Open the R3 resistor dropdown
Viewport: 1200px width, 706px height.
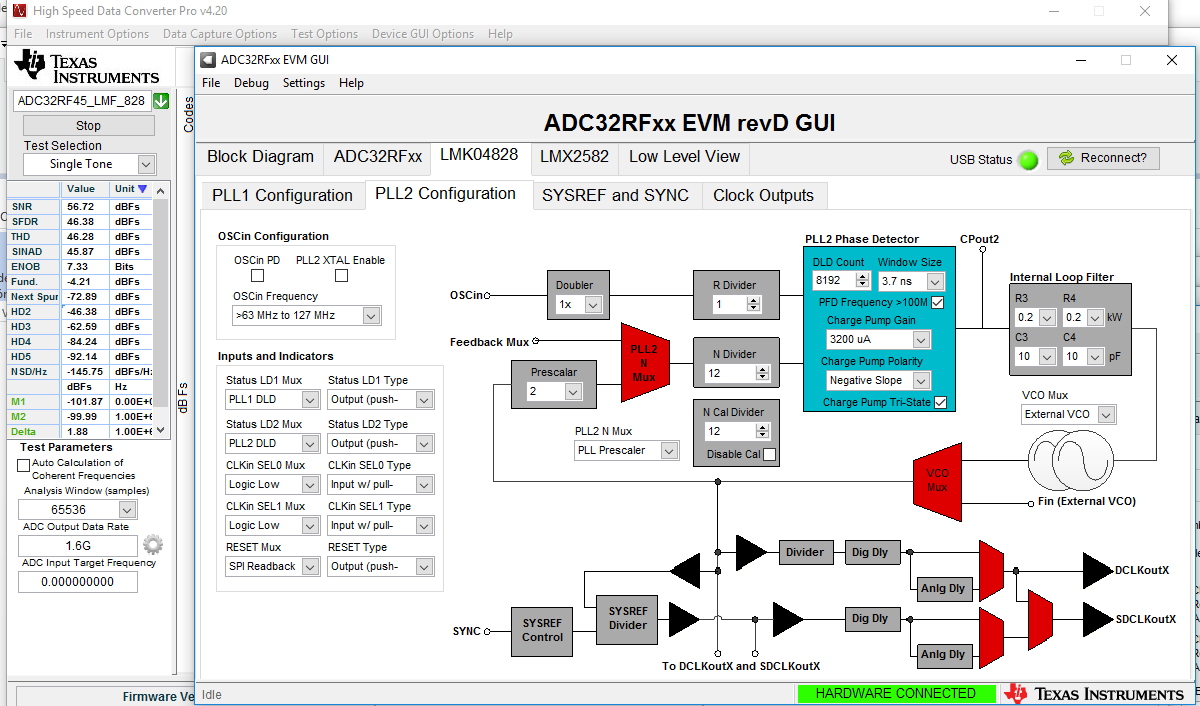(x=1047, y=318)
